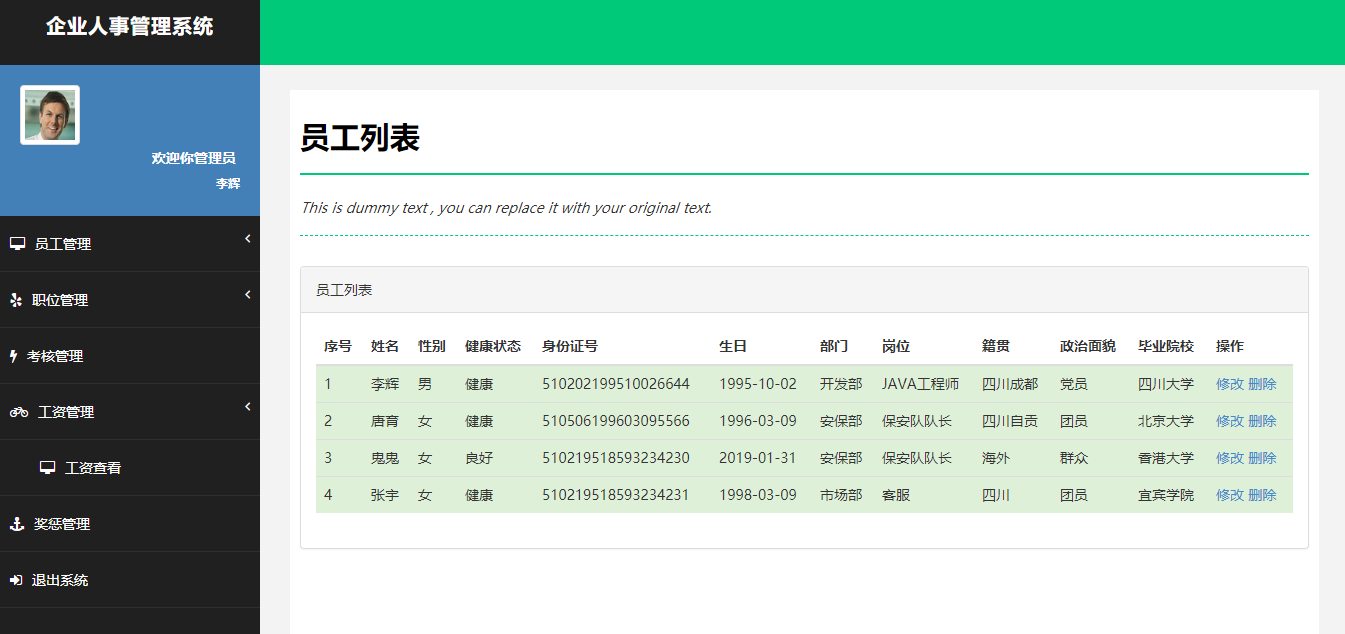The width and height of the screenshot is (1345, 634).
Task: Click the administrator avatar photo
Action: pos(49,113)
